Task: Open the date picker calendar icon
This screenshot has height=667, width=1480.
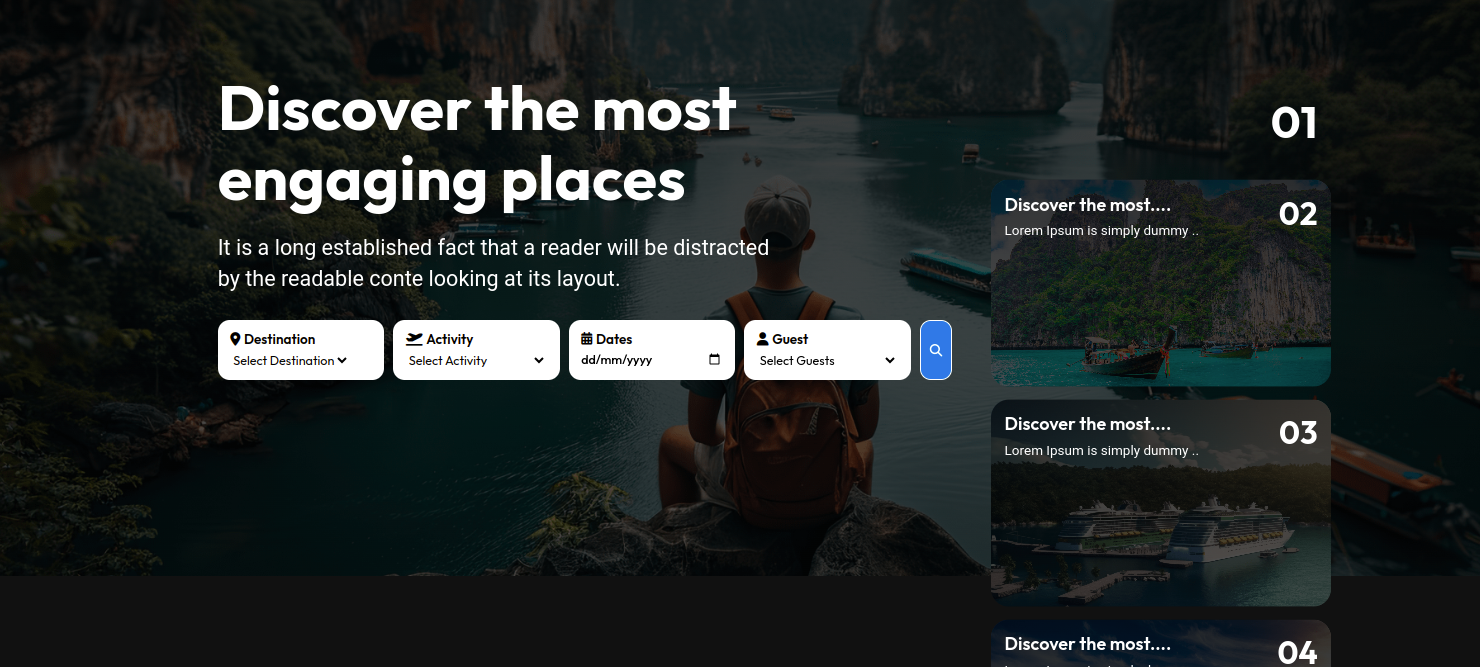Action: [x=714, y=360]
